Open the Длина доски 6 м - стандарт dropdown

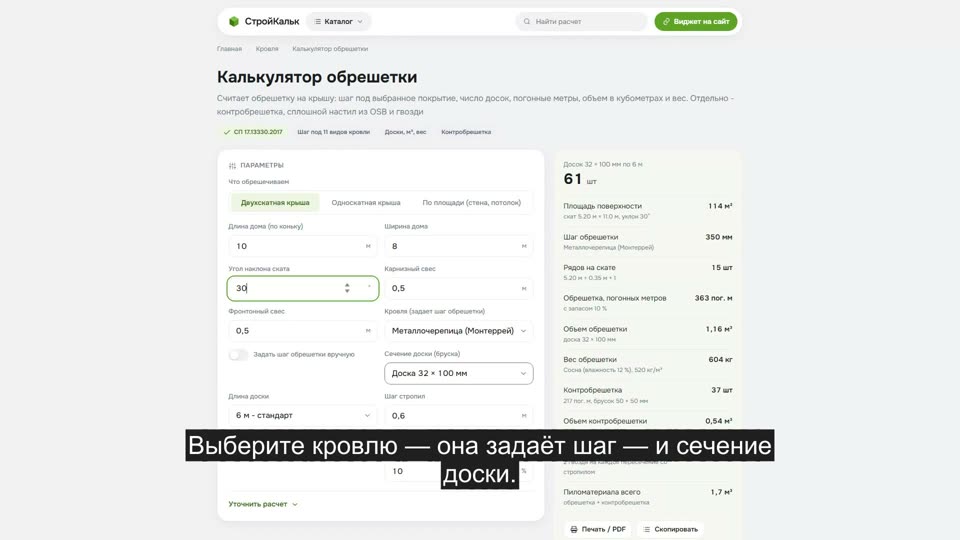tap(302, 416)
